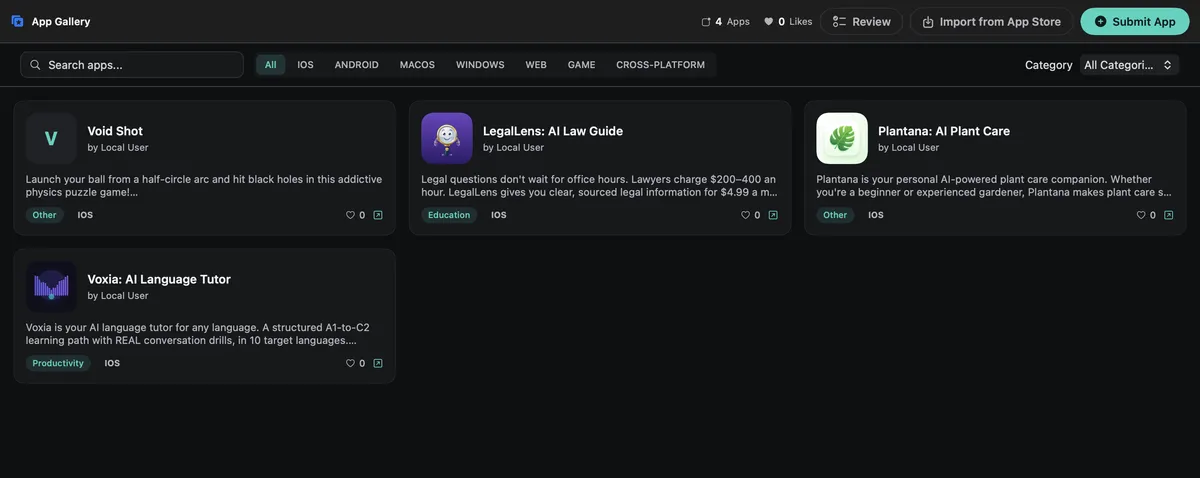
Task: Click 'by Local User' under LegalLens
Action: coord(514,148)
